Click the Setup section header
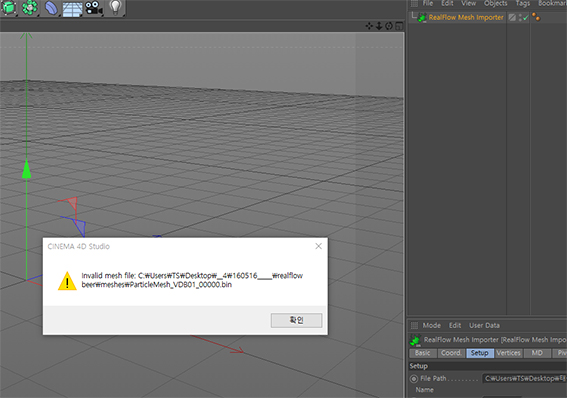567x398 pixels. (x=487, y=366)
